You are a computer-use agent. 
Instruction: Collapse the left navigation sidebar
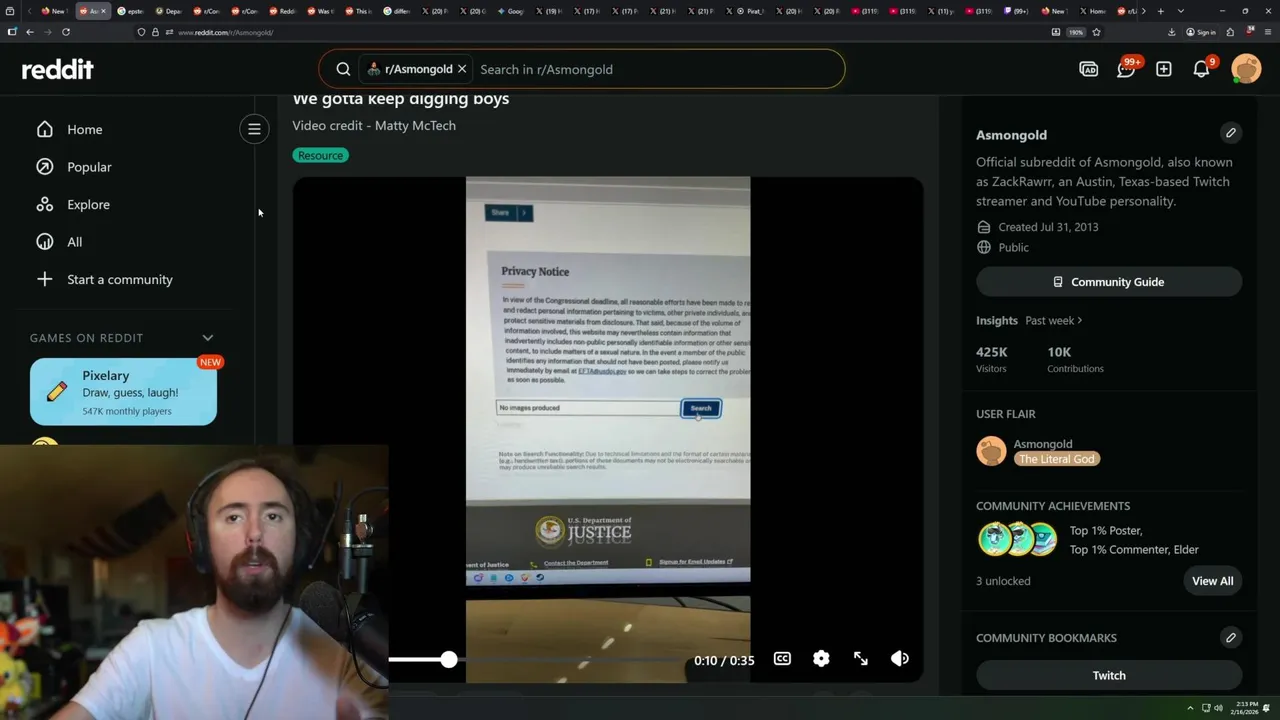coord(254,129)
